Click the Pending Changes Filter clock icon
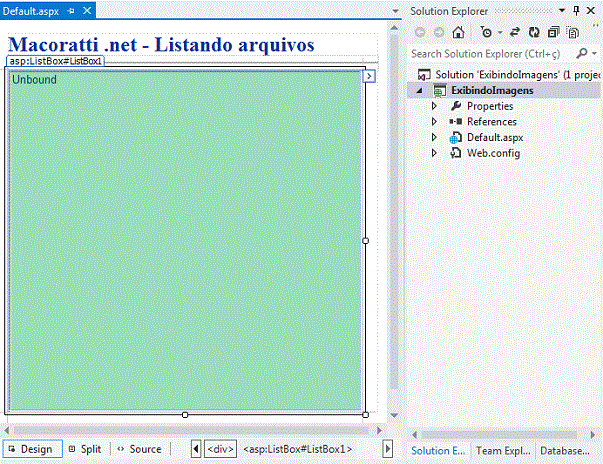 coord(485,32)
